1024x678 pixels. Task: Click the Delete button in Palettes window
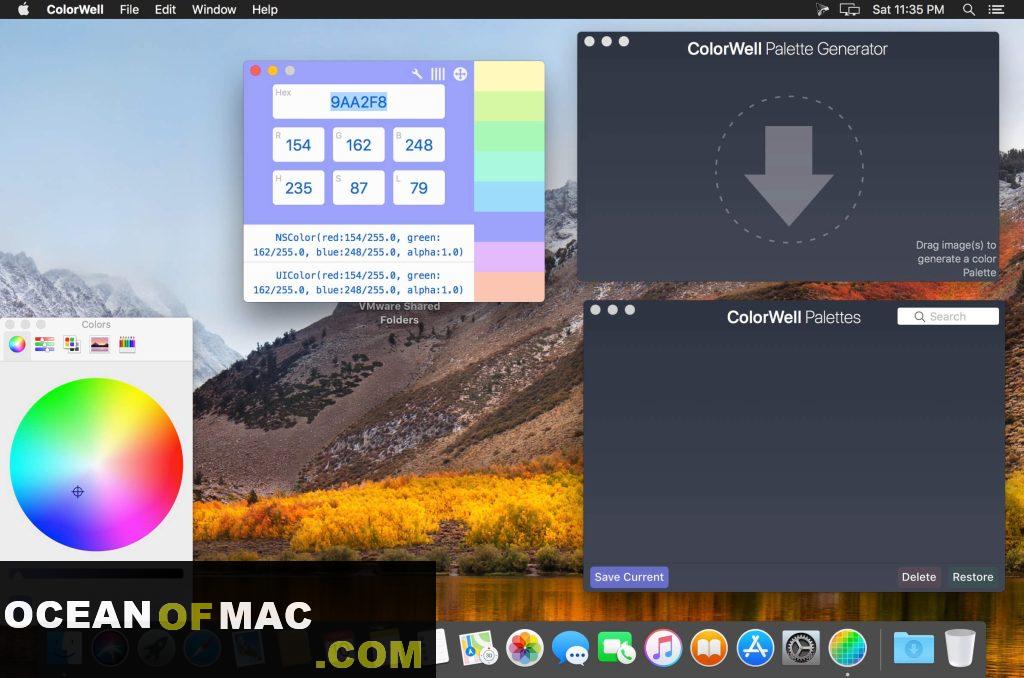click(919, 577)
